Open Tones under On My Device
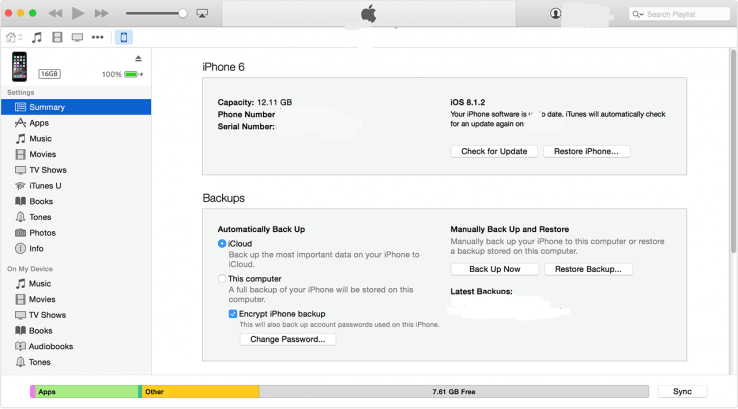738x409 pixels. pyautogui.click(x=76, y=362)
